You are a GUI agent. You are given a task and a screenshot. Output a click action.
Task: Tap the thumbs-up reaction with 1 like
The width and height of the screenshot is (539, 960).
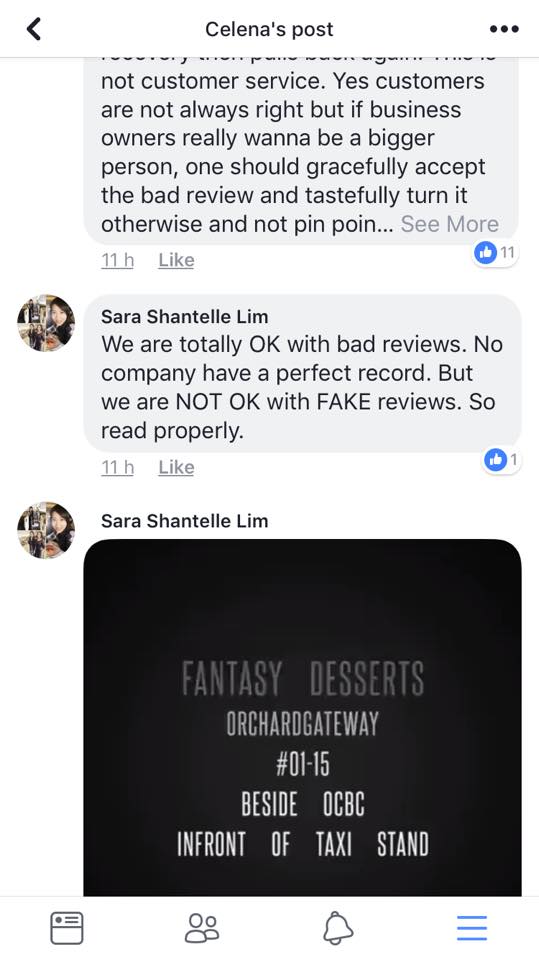pyautogui.click(x=501, y=460)
